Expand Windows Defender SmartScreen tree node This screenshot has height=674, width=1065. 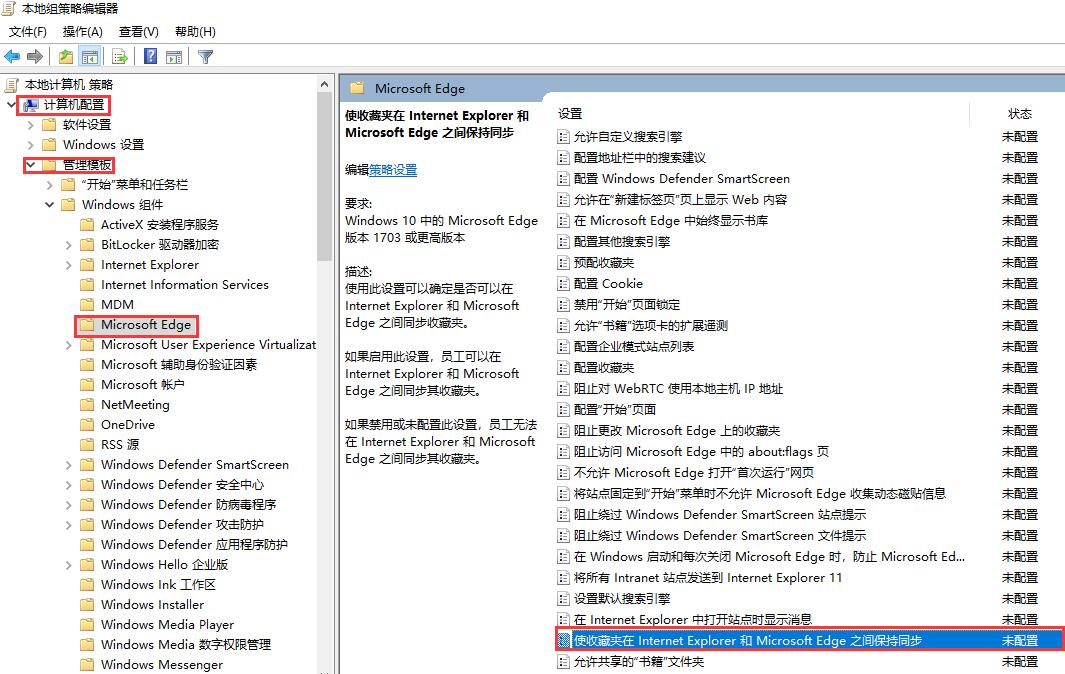(x=69, y=465)
